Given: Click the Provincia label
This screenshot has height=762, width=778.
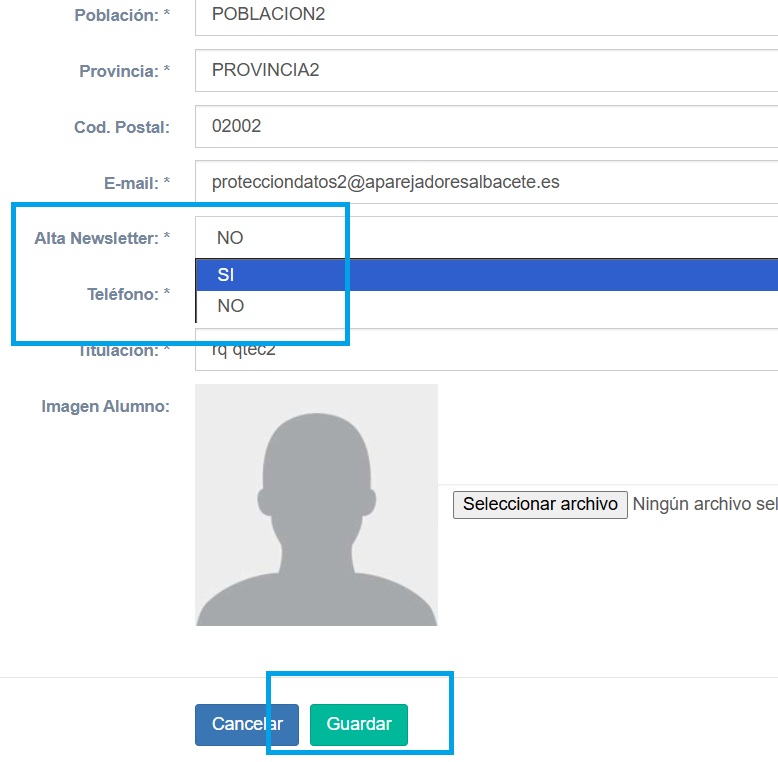Looking at the screenshot, I should [124, 72].
